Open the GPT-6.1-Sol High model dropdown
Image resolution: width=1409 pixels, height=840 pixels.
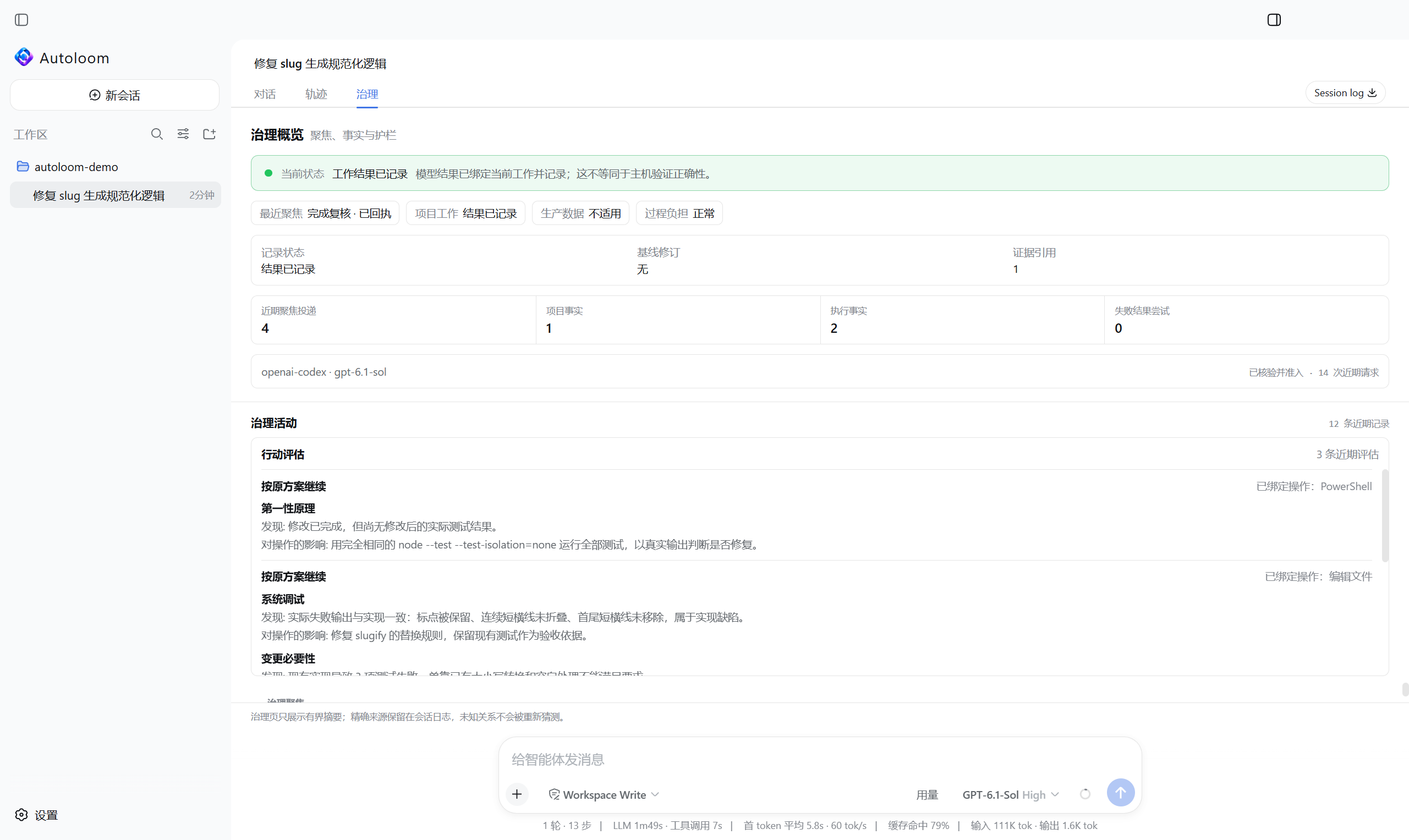coord(1011,795)
